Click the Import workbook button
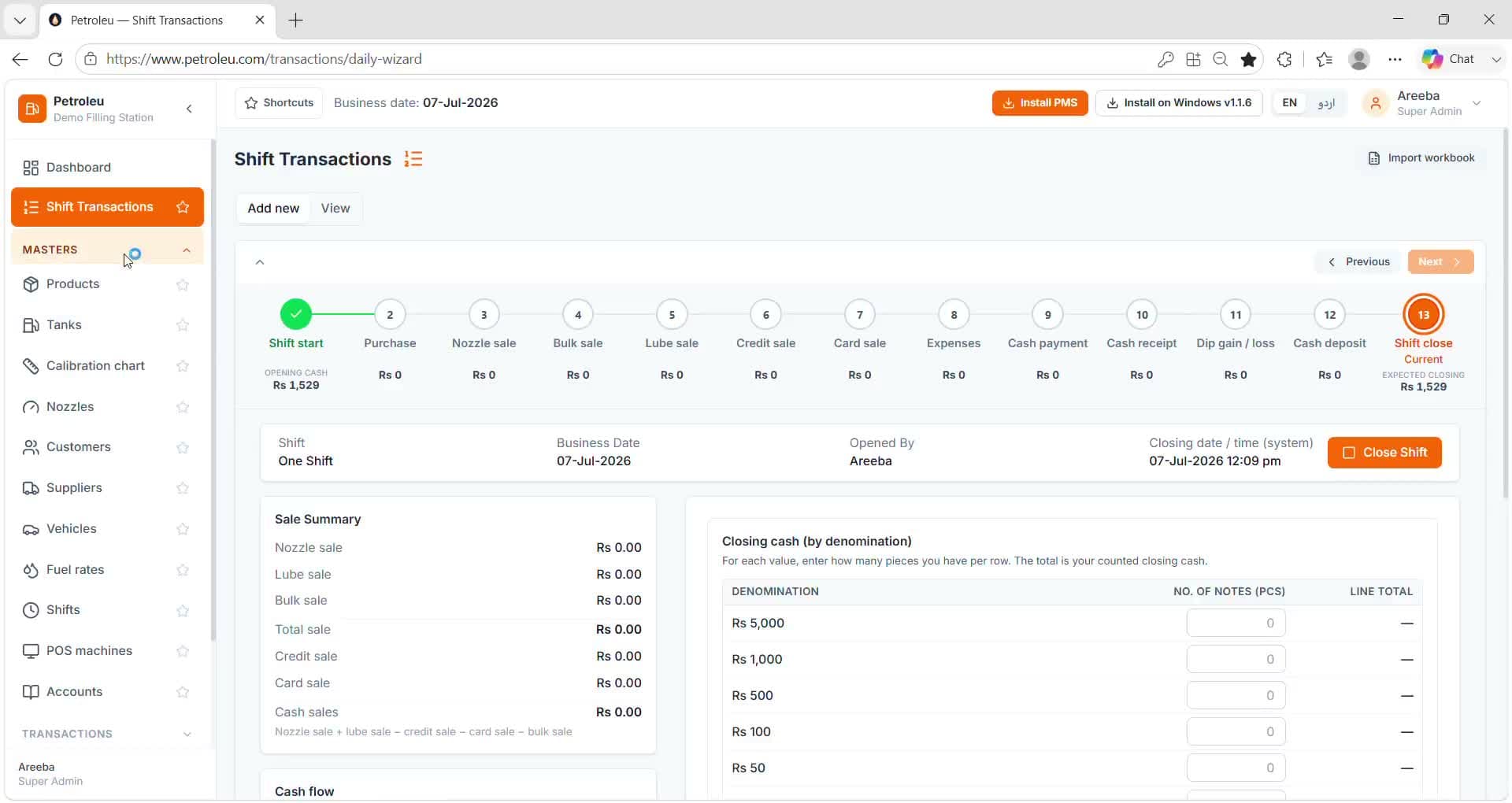The height and width of the screenshot is (803, 1512). click(1421, 158)
